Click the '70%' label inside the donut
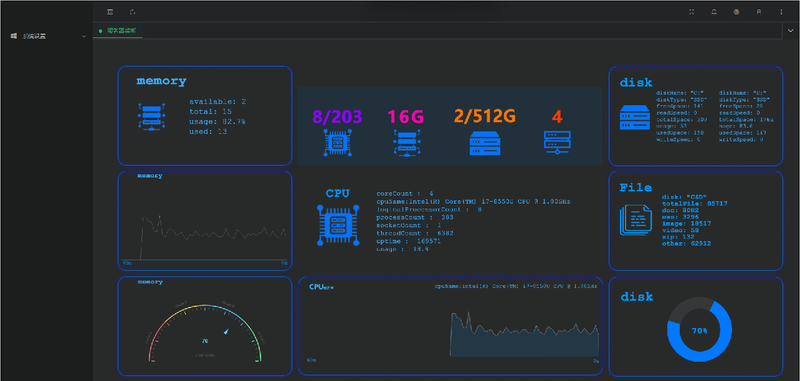This screenshot has width=800, height=381. click(699, 331)
